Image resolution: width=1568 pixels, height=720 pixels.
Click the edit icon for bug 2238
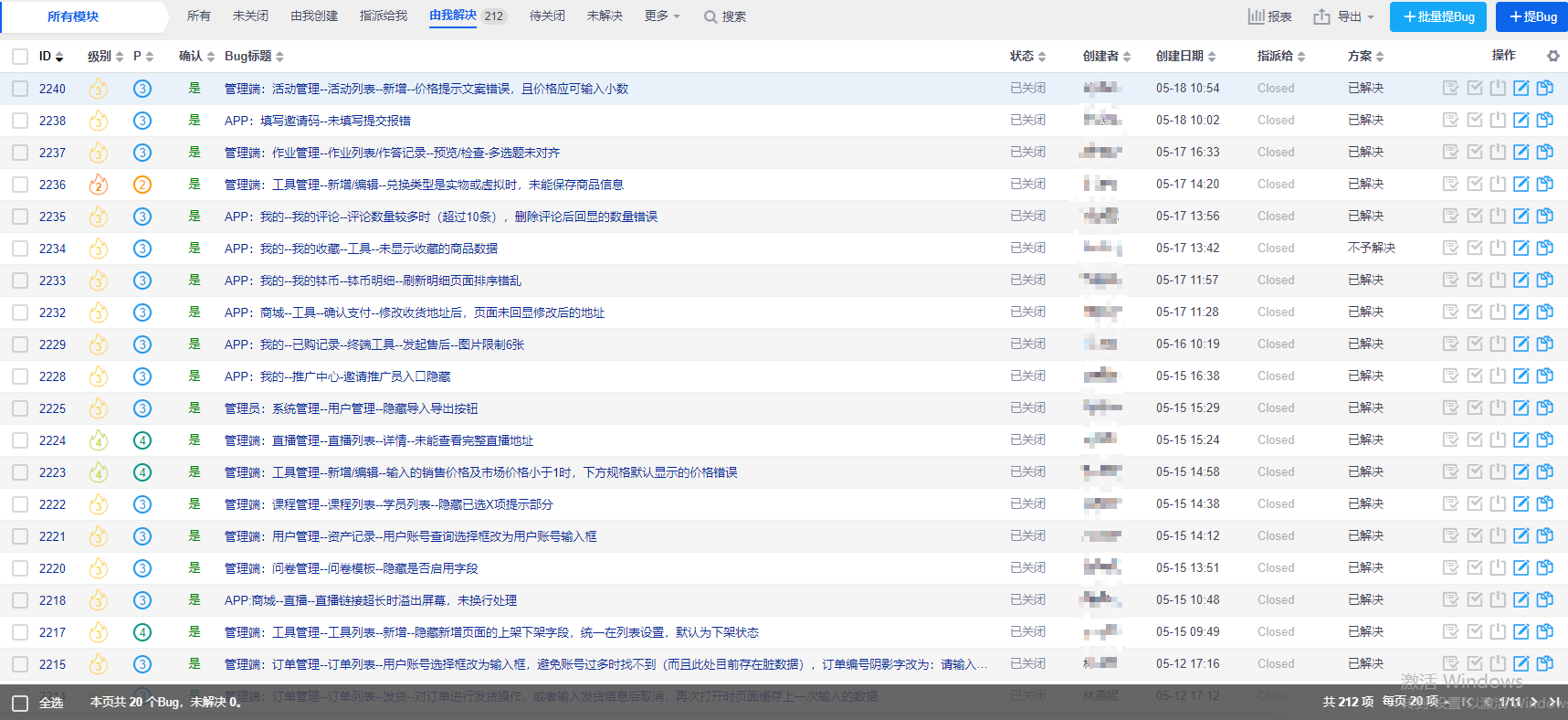tap(1521, 121)
